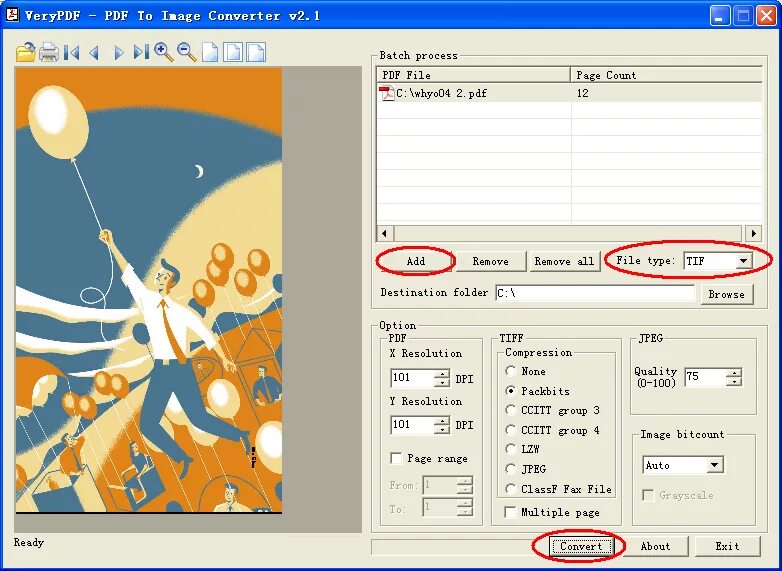
Task: Click the Add button
Action: [415, 261]
